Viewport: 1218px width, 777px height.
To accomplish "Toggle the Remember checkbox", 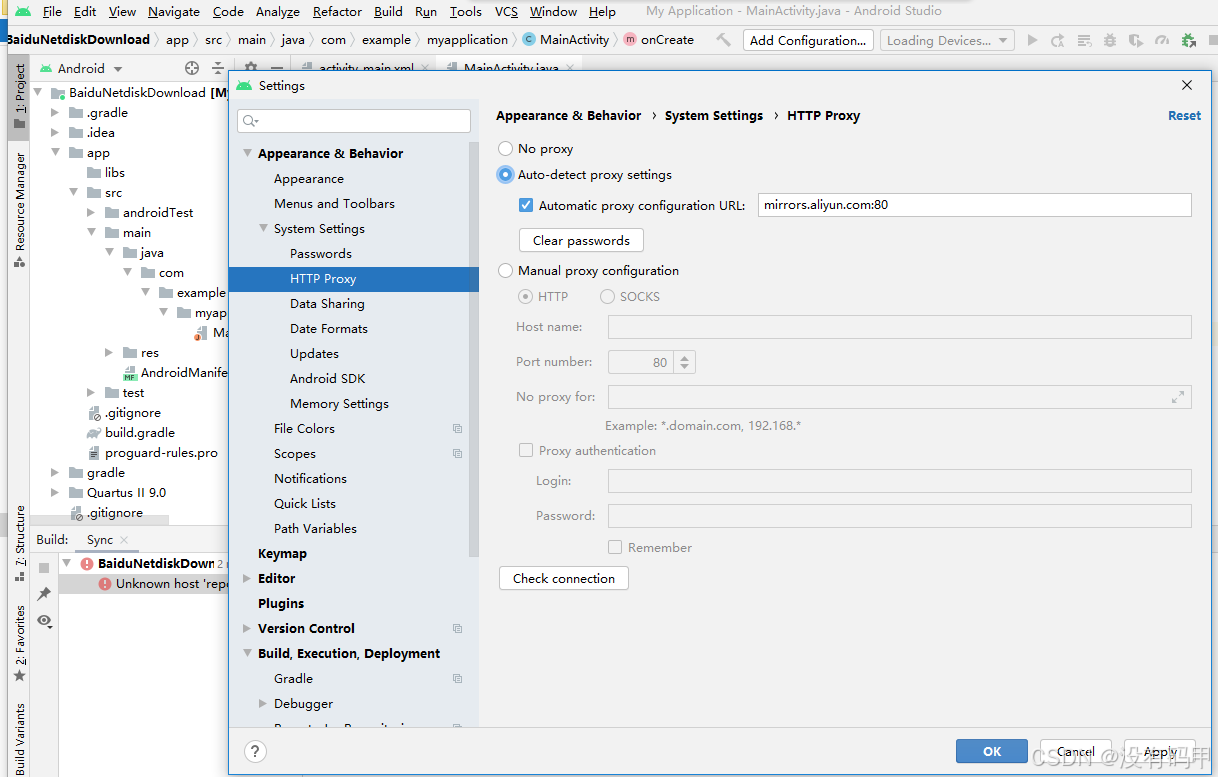I will [615, 547].
